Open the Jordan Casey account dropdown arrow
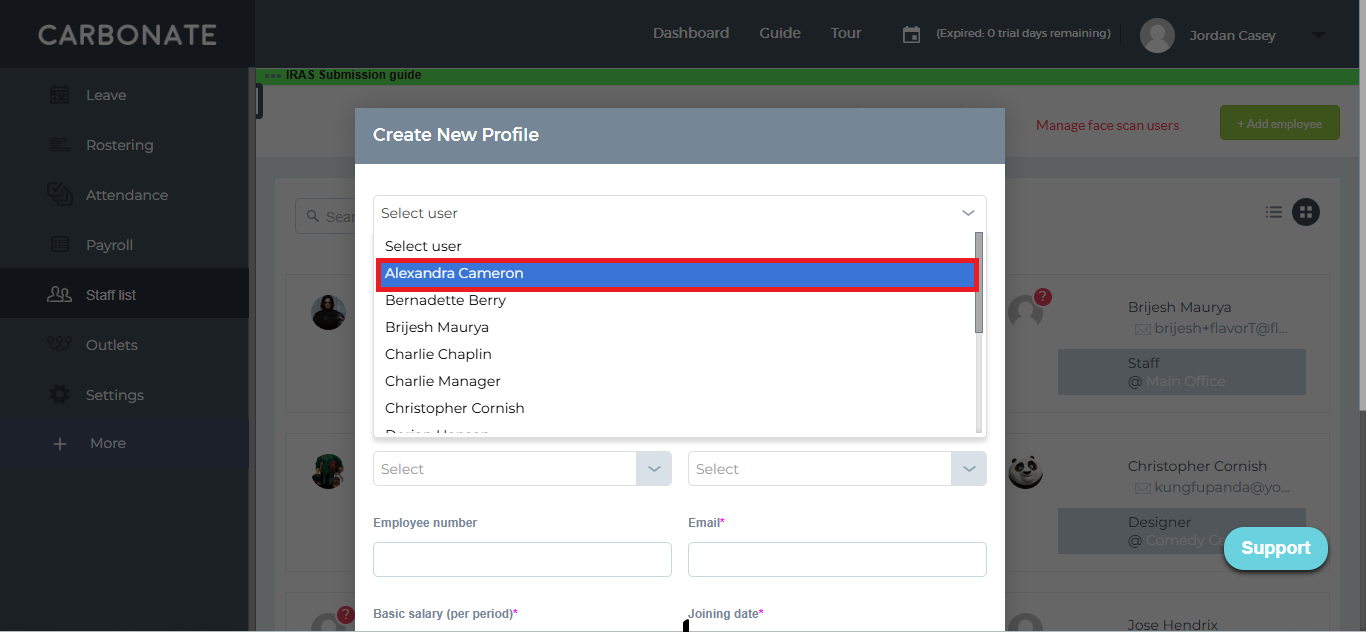This screenshot has height=632, width=1366. pyautogui.click(x=1317, y=35)
